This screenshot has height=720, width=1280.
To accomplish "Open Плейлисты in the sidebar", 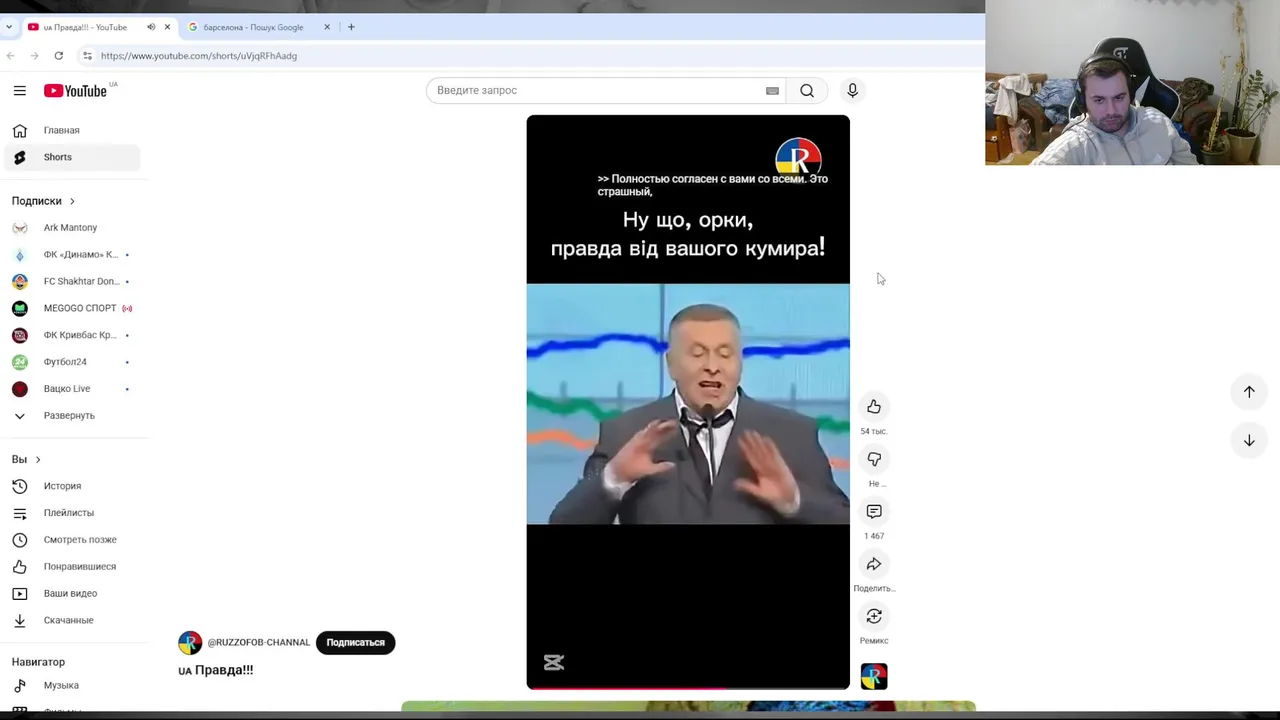I will point(72,513).
